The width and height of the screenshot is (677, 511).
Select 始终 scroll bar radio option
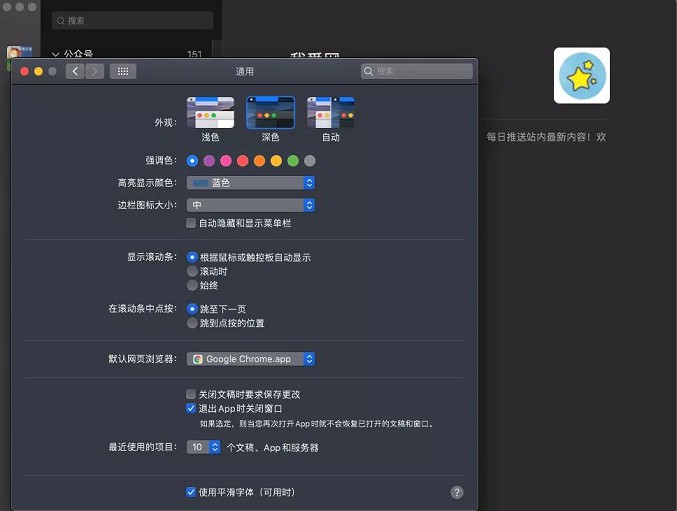[192, 285]
